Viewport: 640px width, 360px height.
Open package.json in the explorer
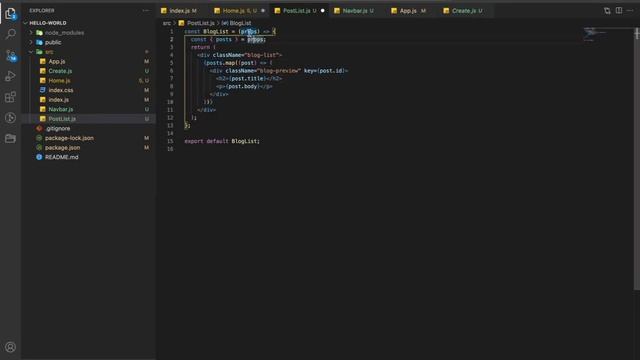(x=62, y=147)
